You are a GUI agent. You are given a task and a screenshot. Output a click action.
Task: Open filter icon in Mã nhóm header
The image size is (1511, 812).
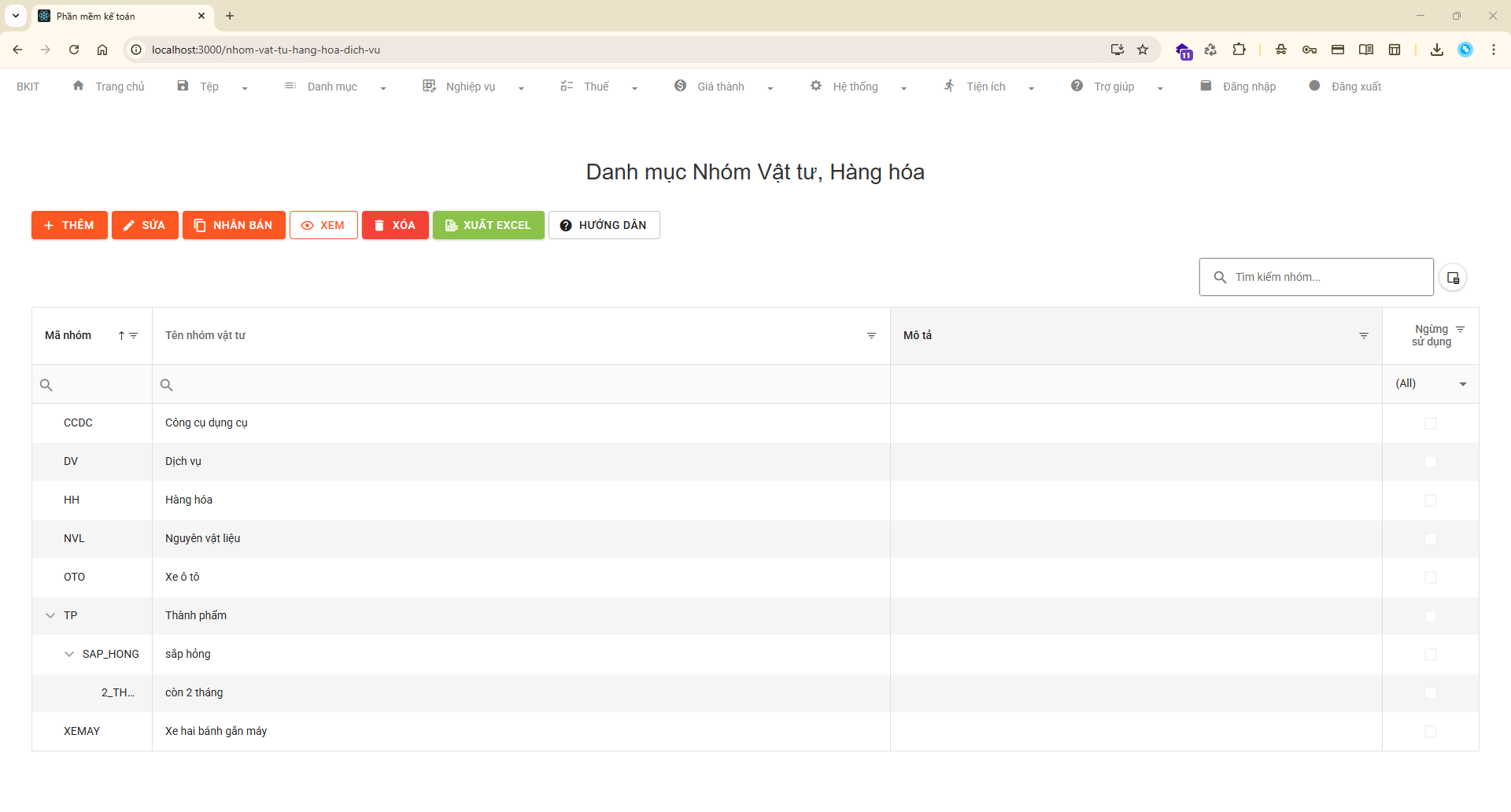pos(134,336)
